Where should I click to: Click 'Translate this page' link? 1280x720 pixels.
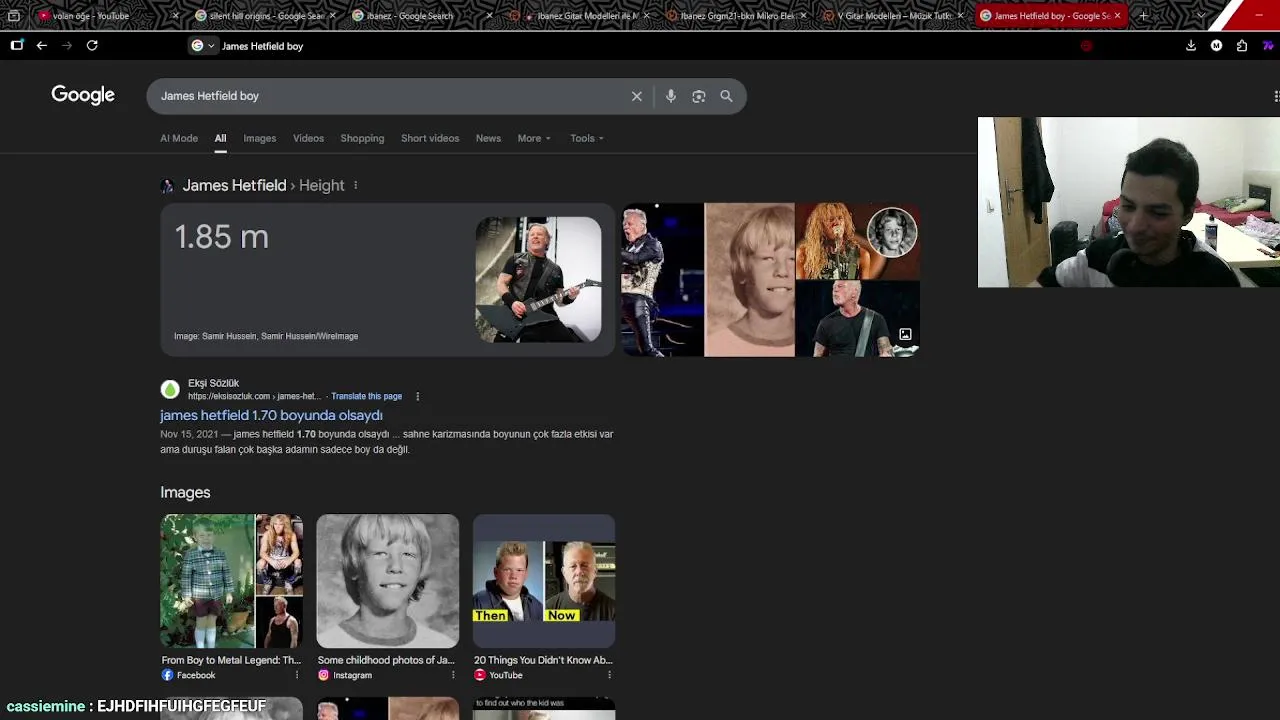pyautogui.click(x=366, y=396)
